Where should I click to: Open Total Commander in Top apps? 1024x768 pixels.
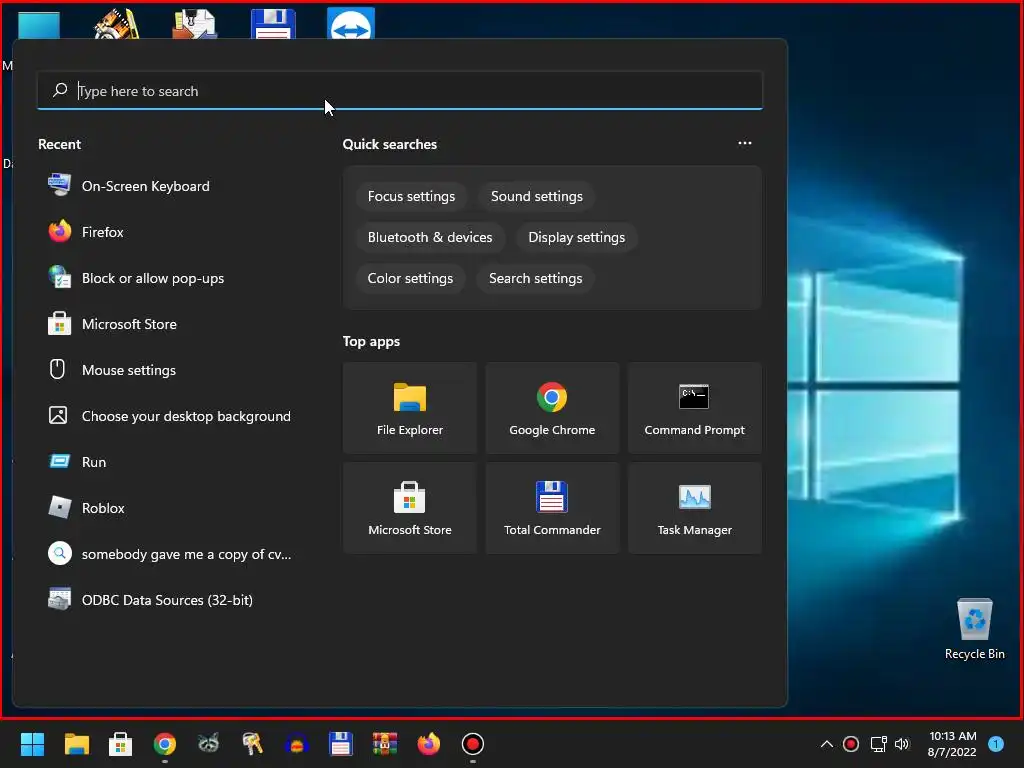[x=552, y=508]
